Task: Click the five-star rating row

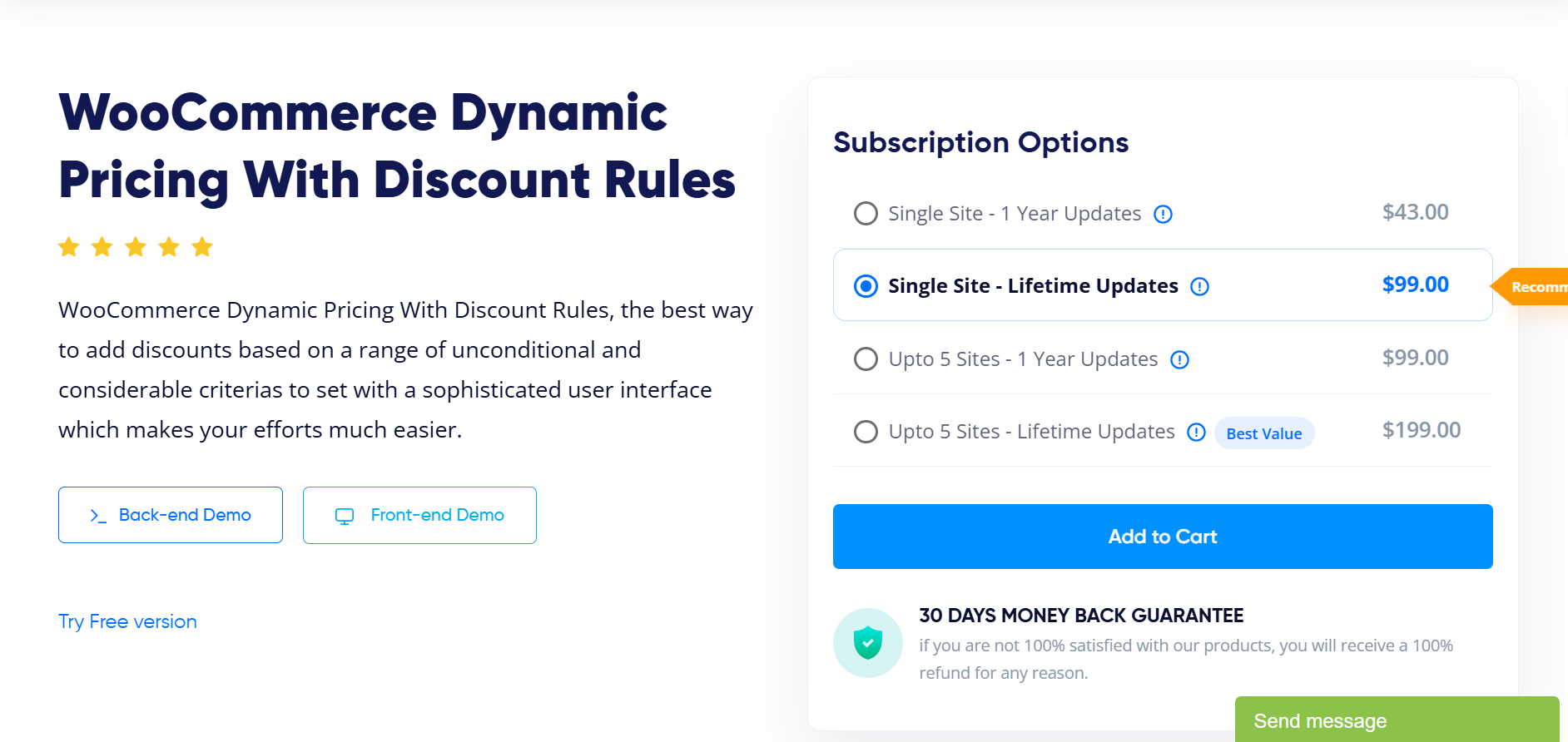Action: pyautogui.click(x=136, y=247)
